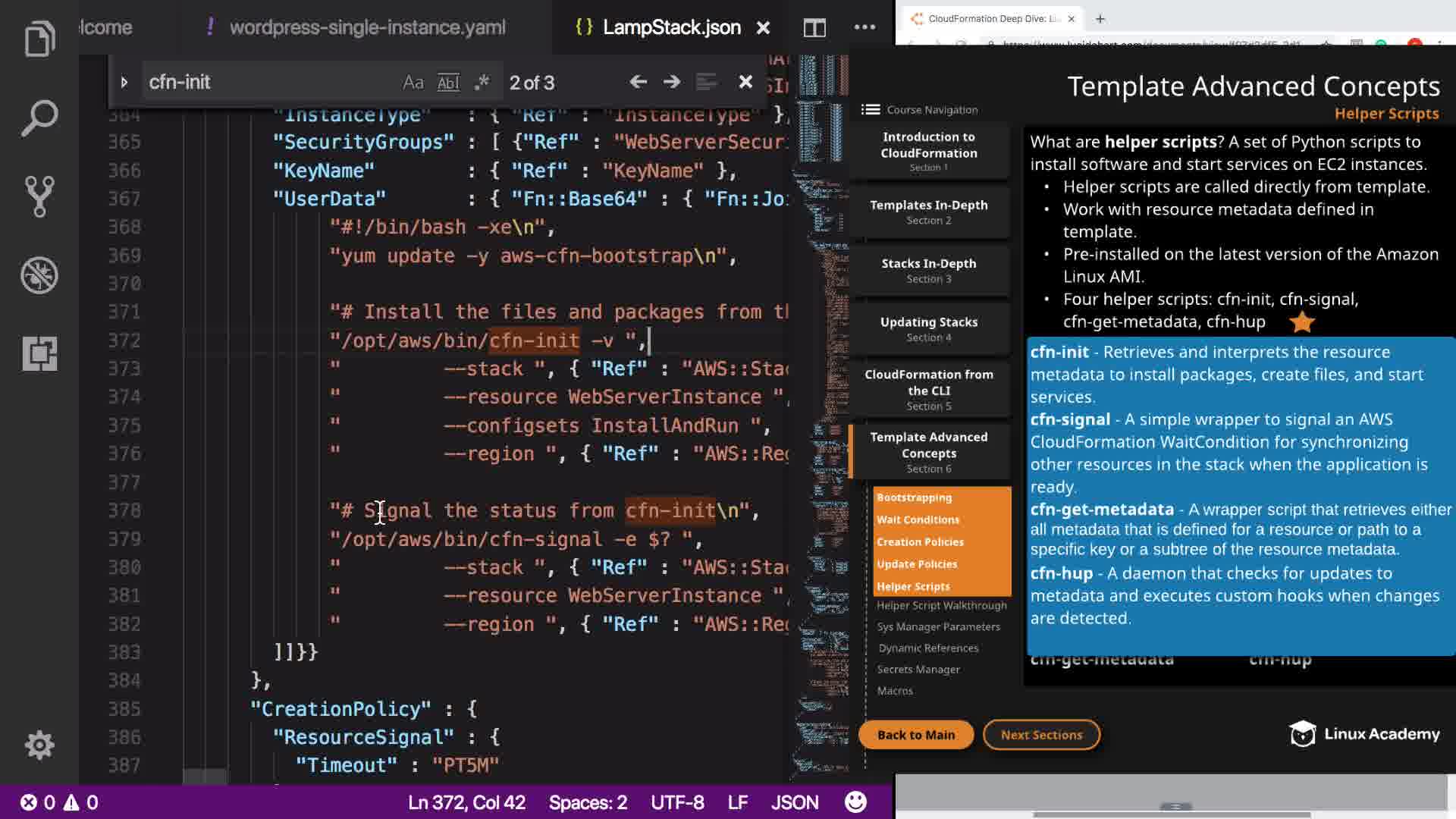The image size is (1456, 819).
Task: Click the smiley feedback icon
Action: 855,802
